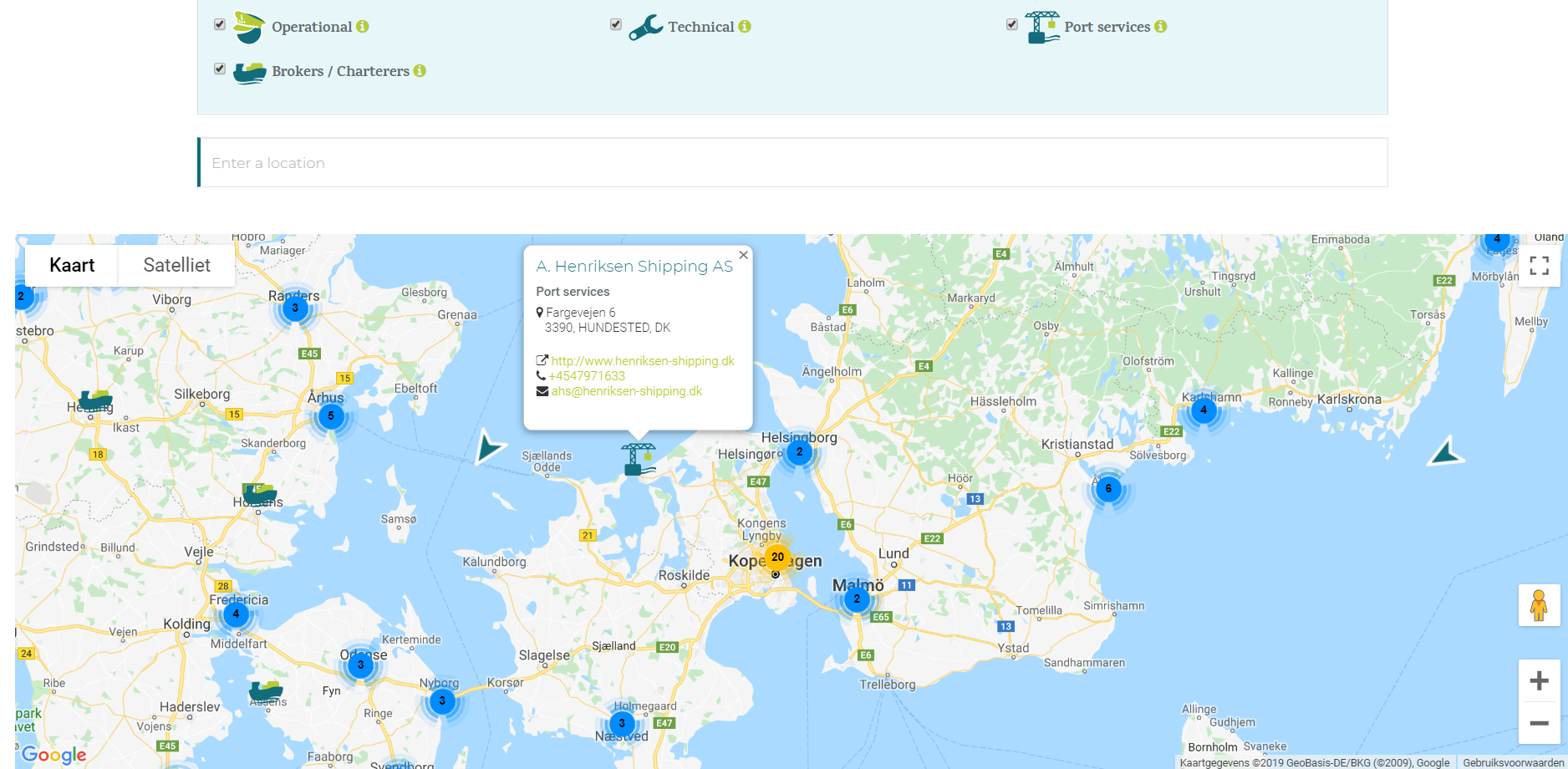Click the Technical wrench icon
This screenshot has height=769, width=1568.
coord(646,28)
